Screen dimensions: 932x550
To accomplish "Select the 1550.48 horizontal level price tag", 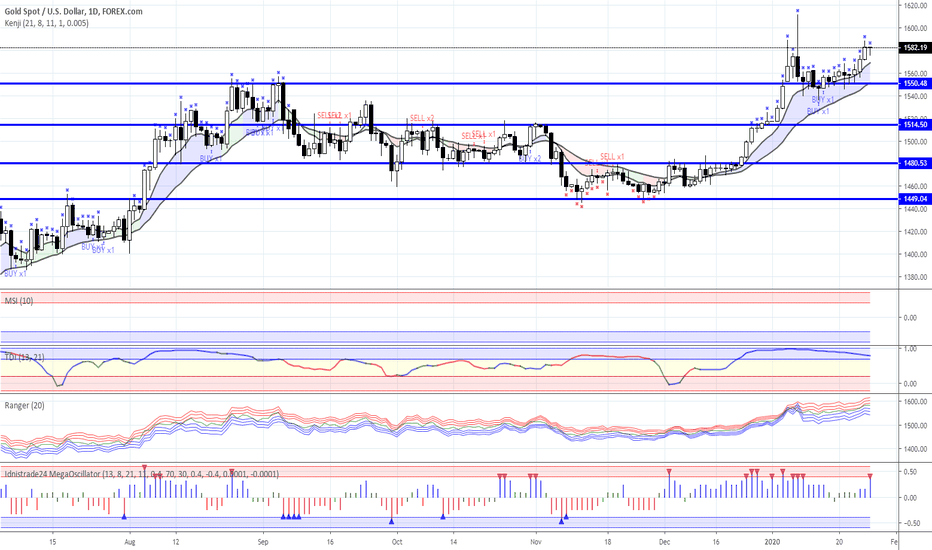I will pyautogui.click(x=915, y=84).
